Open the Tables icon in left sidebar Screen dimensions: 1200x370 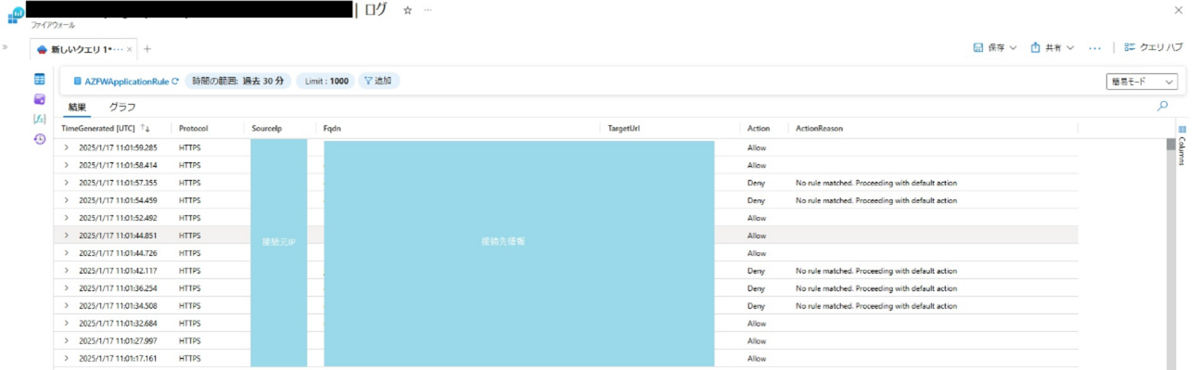tap(40, 79)
